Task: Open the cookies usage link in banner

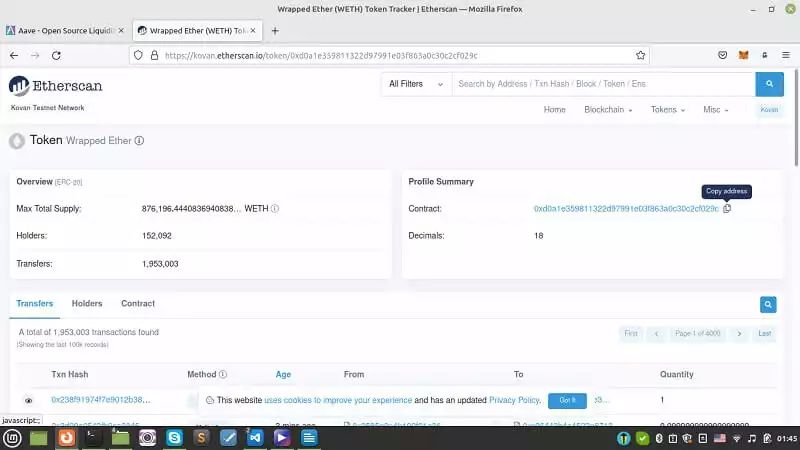Action: pos(338,401)
